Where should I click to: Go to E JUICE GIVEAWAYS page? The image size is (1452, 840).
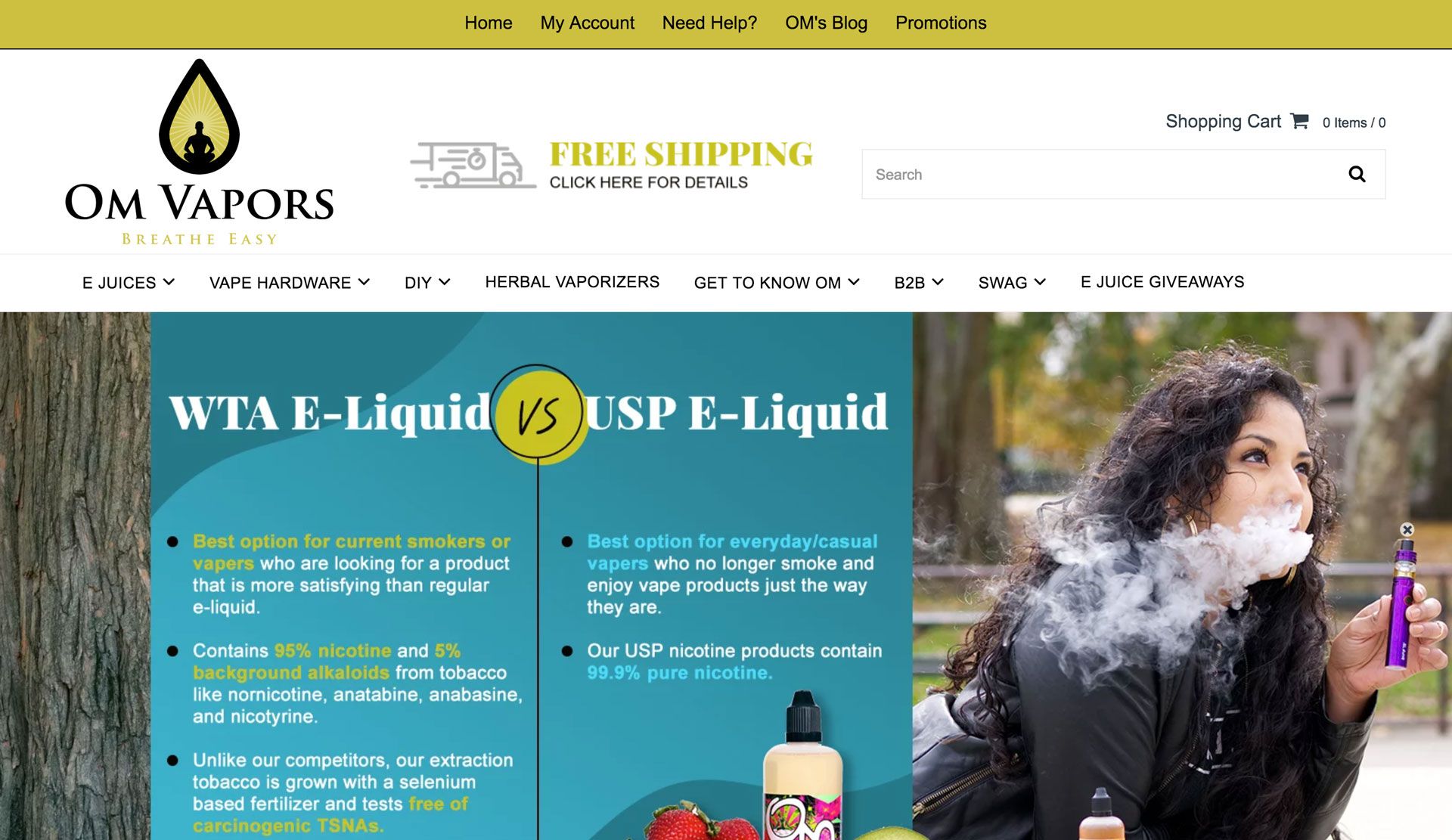1162,282
